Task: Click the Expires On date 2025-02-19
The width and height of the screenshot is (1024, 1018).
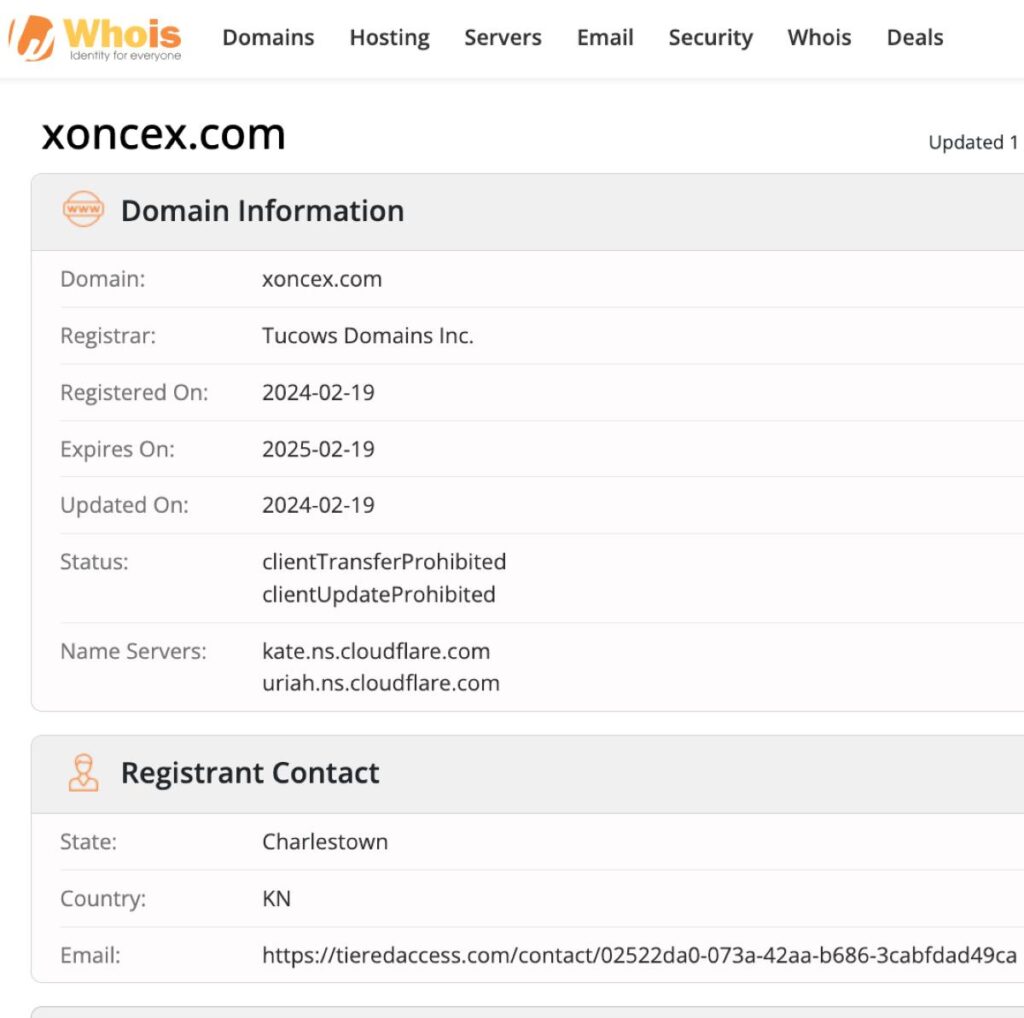Action: (x=318, y=449)
